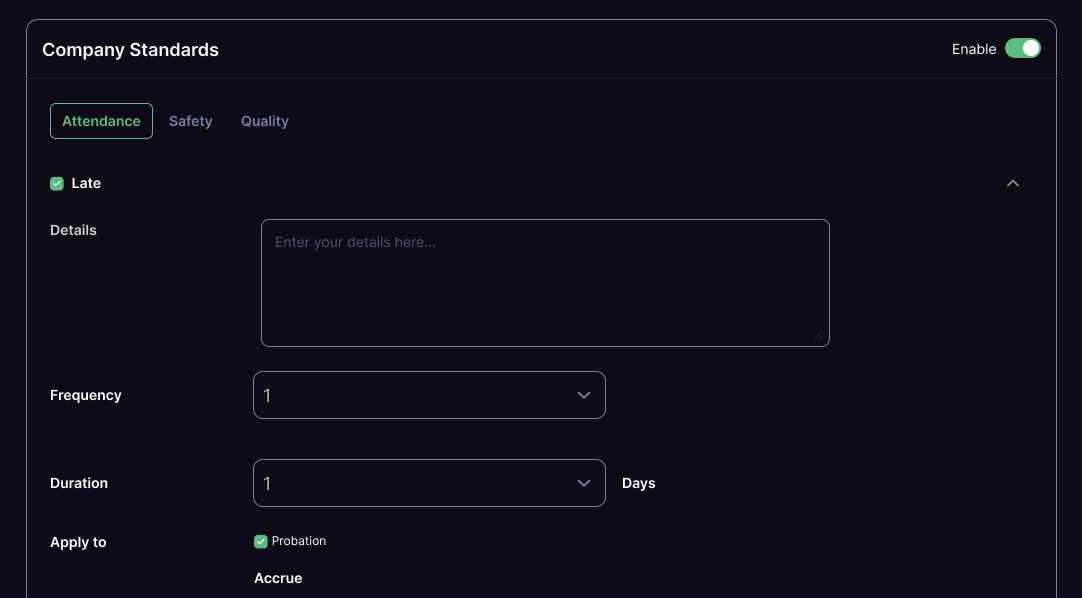This screenshot has width=1082, height=598.
Task: Collapse the Late section chevron
Action: [x=1012, y=183]
